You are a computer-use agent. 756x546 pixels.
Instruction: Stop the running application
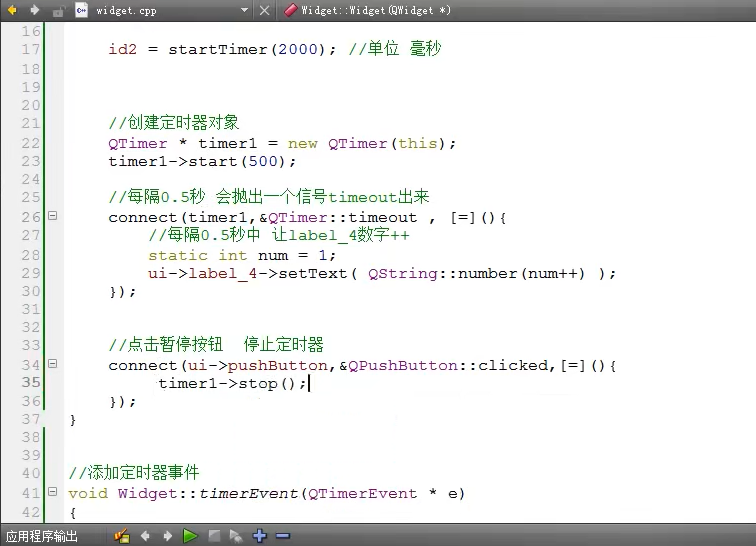214,536
